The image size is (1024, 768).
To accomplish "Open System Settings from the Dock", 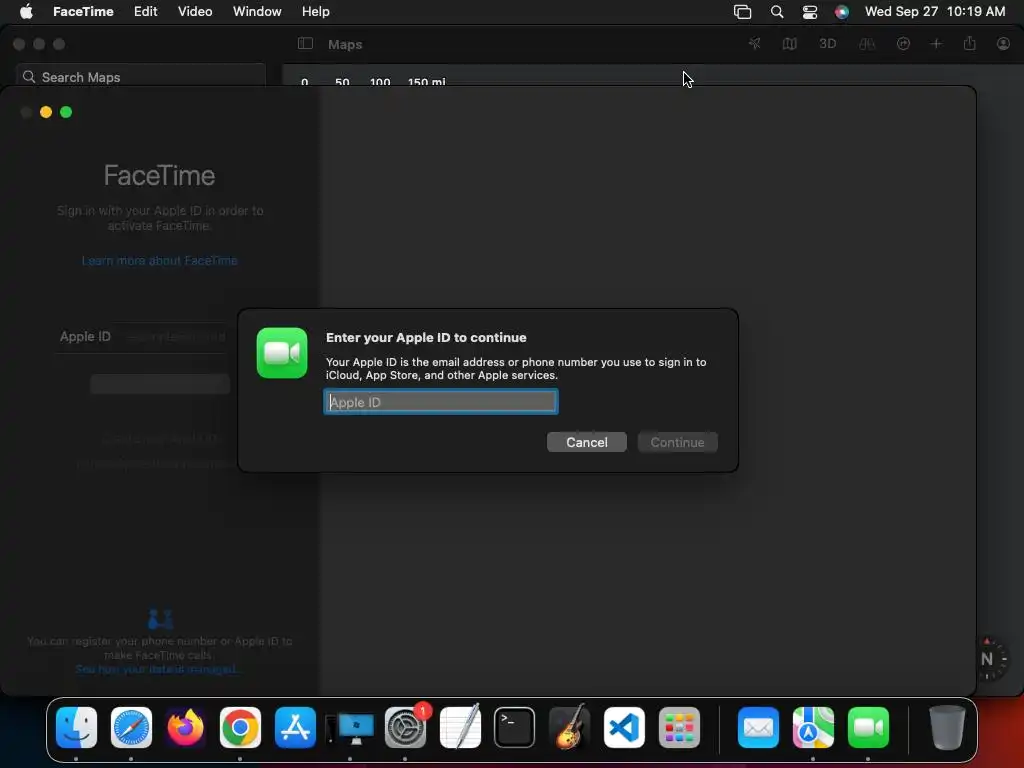I will tap(405, 728).
